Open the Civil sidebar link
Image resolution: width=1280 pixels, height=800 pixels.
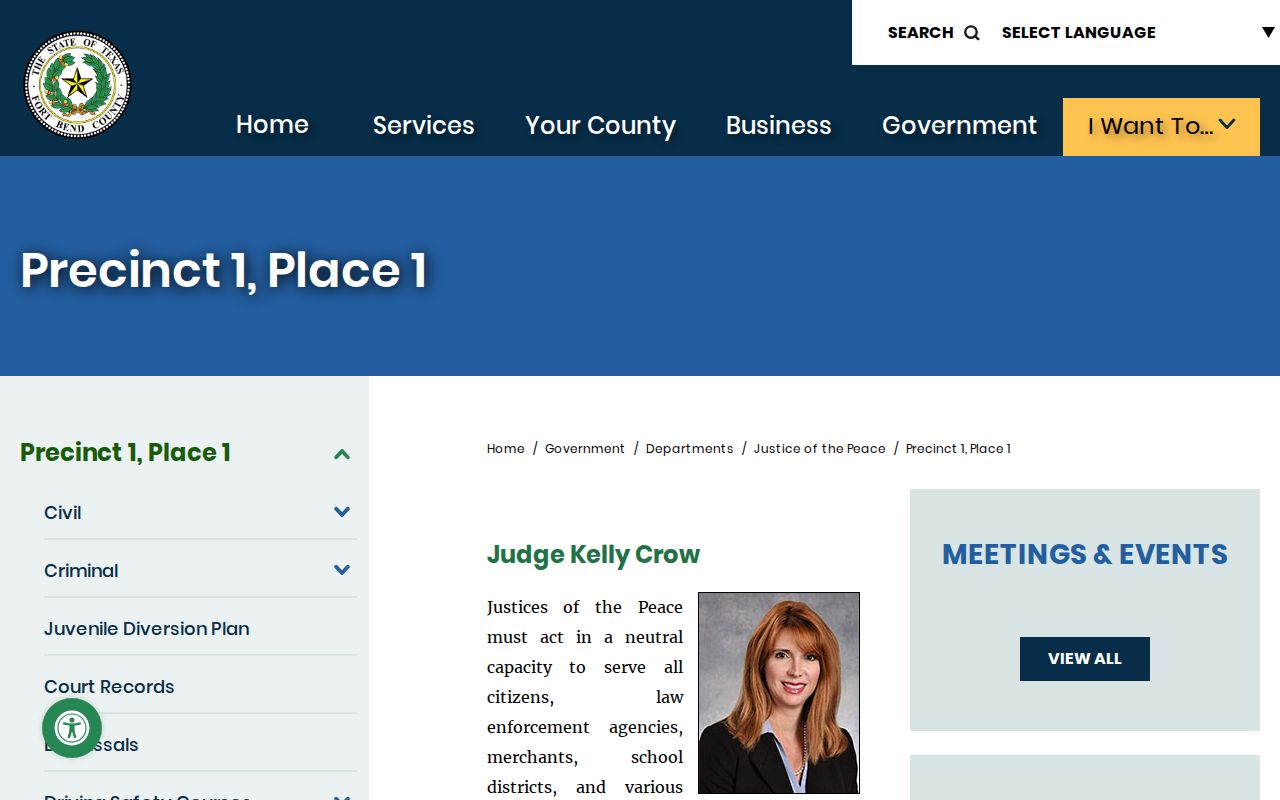tap(63, 513)
